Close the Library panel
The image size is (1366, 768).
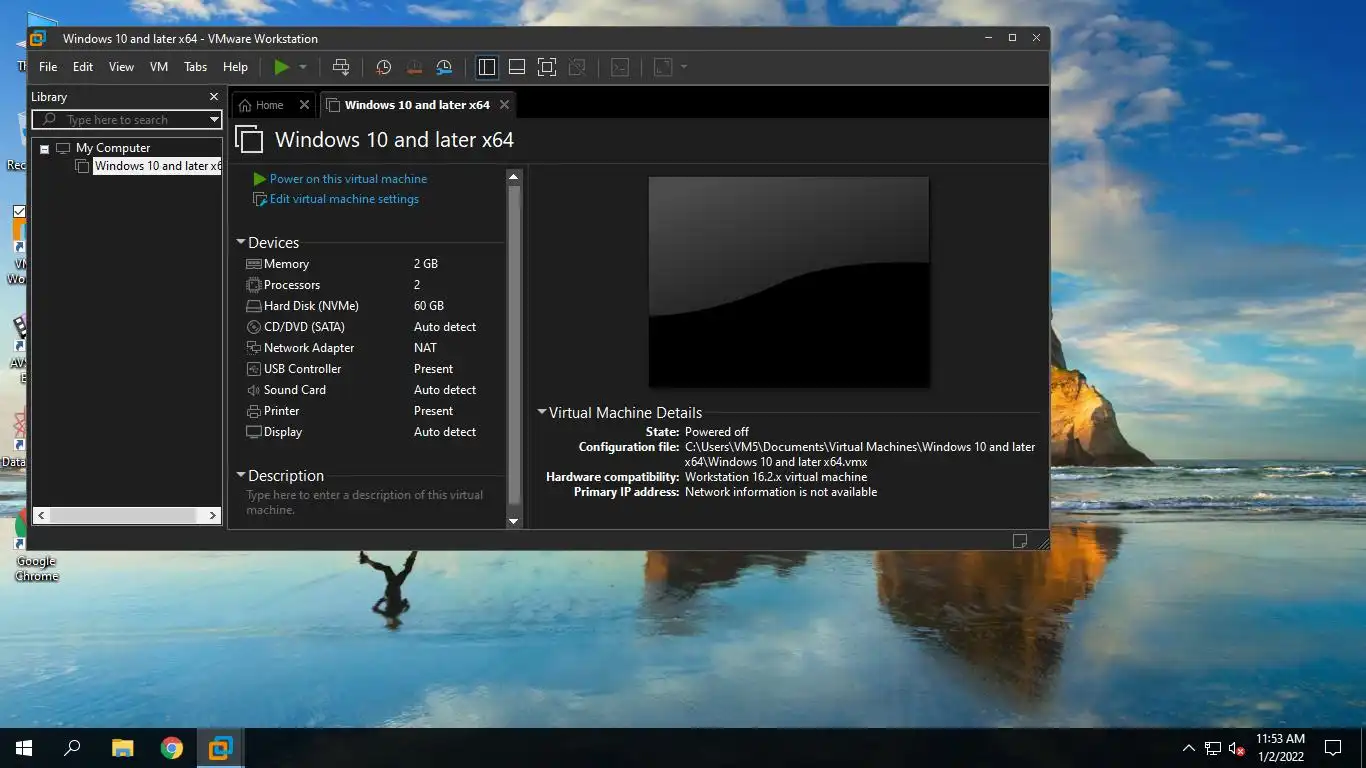click(213, 97)
